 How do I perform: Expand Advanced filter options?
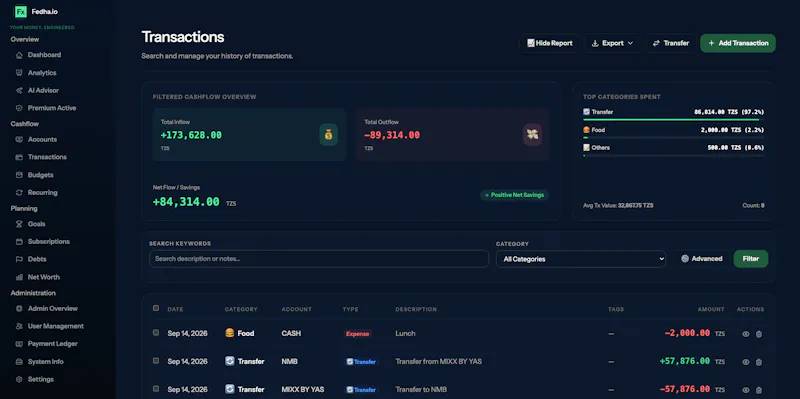[x=702, y=259]
